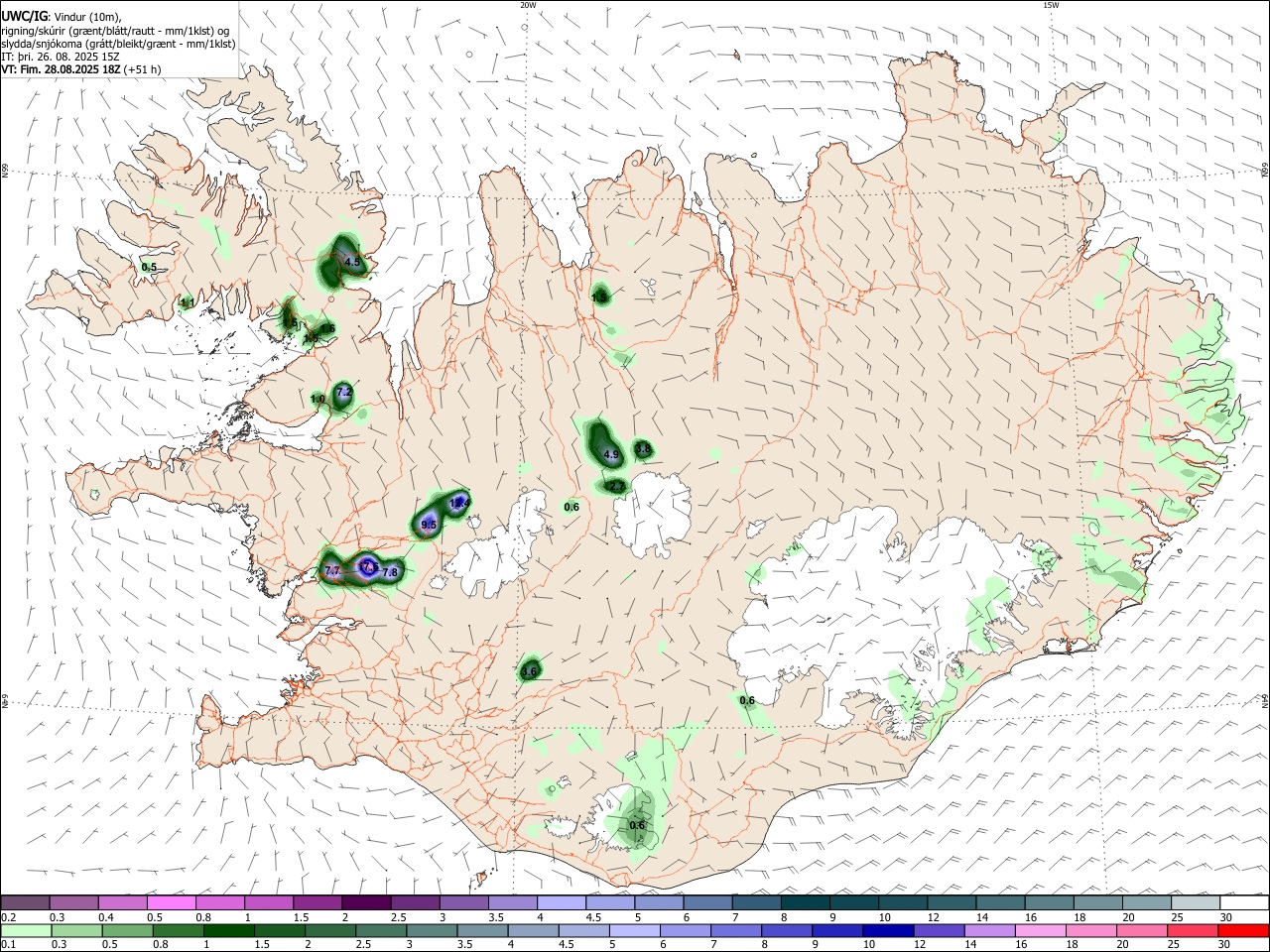
Task: Click the '0.4' label in the snow scale
Action: 106,917
